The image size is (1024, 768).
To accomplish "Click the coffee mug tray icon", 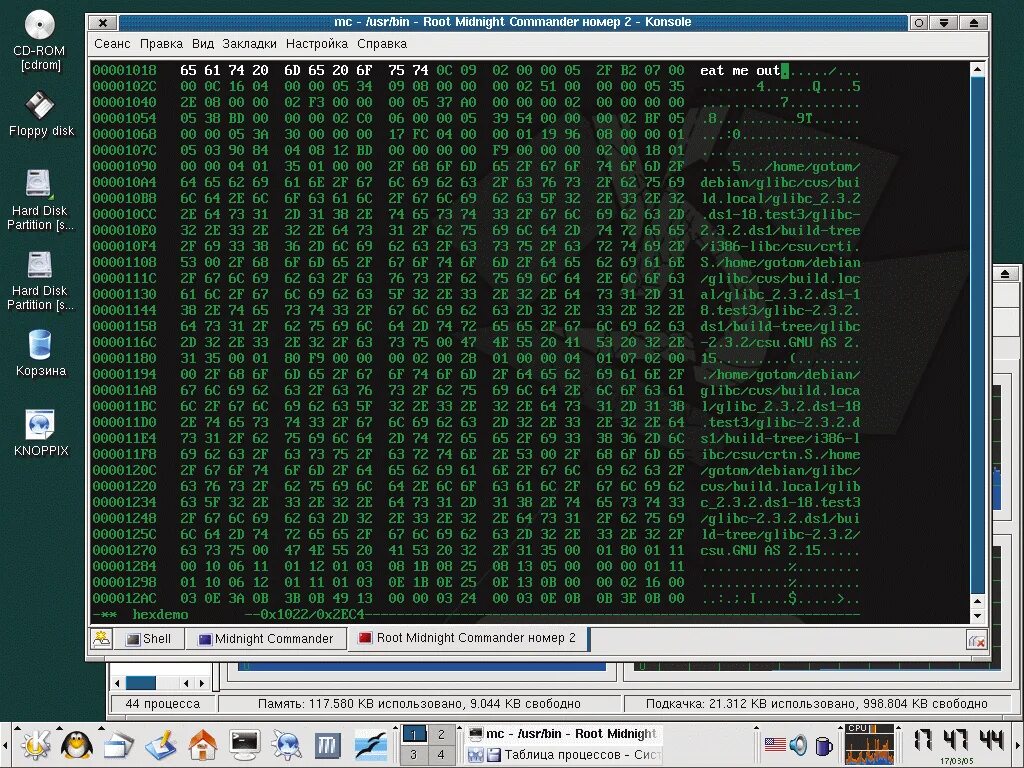I will pyautogui.click(x=824, y=744).
